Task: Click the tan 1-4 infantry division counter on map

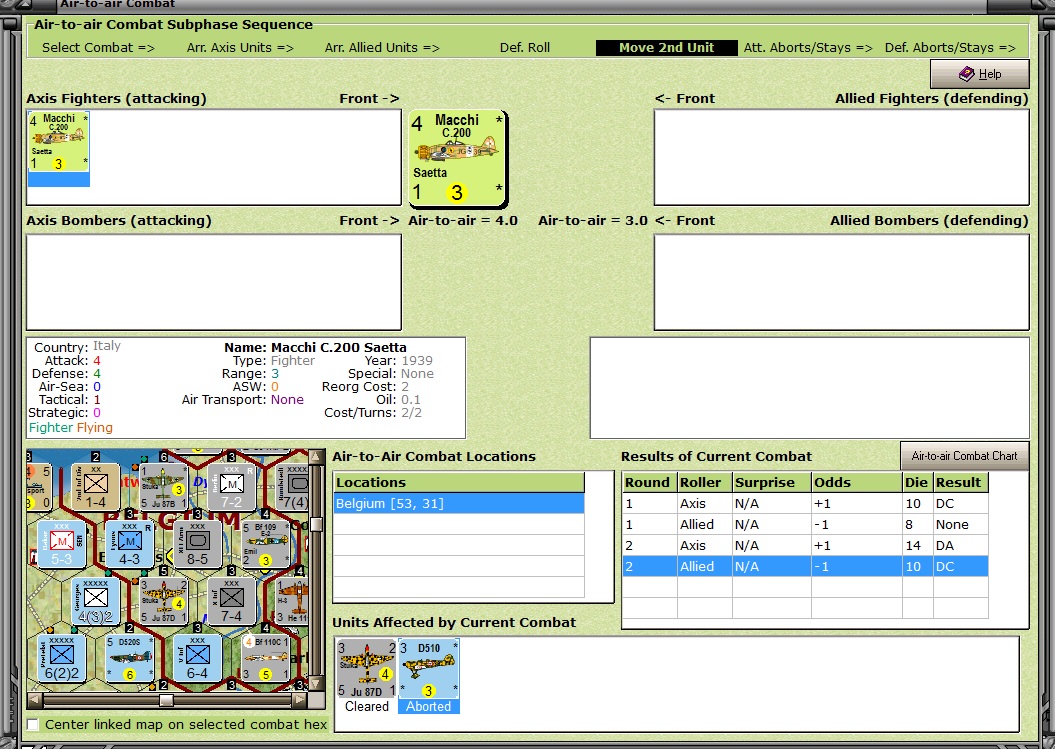Action: [x=96, y=486]
